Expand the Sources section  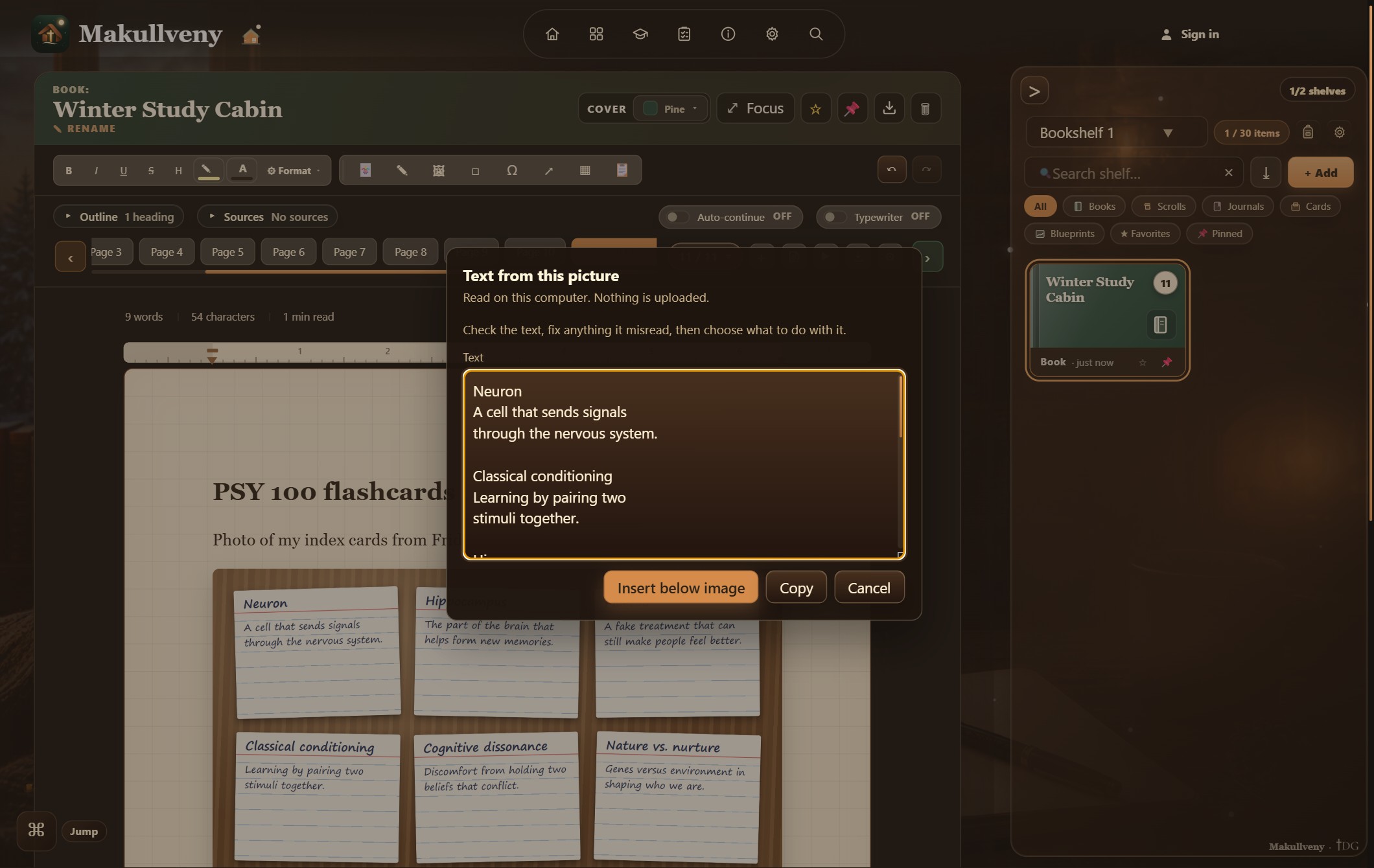click(267, 217)
